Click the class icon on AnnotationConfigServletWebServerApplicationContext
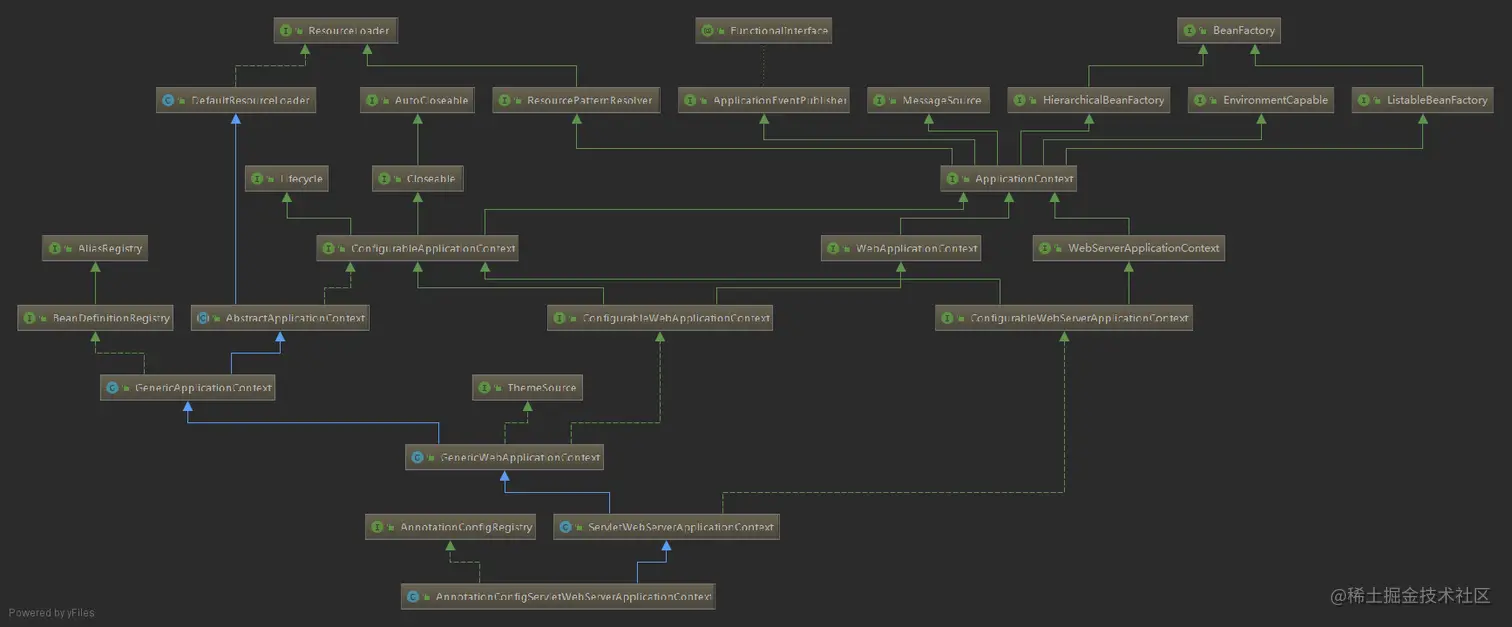 [413, 596]
